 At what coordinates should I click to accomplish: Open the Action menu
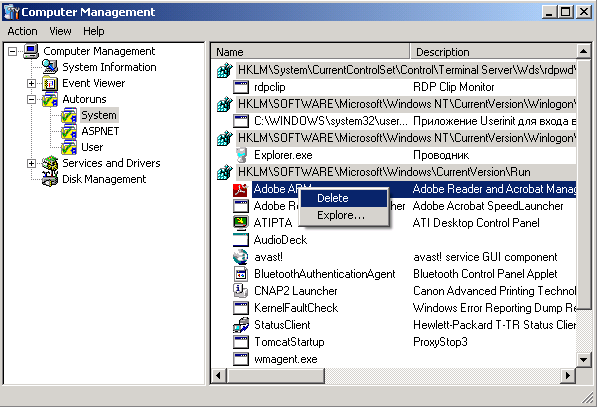click(22, 31)
